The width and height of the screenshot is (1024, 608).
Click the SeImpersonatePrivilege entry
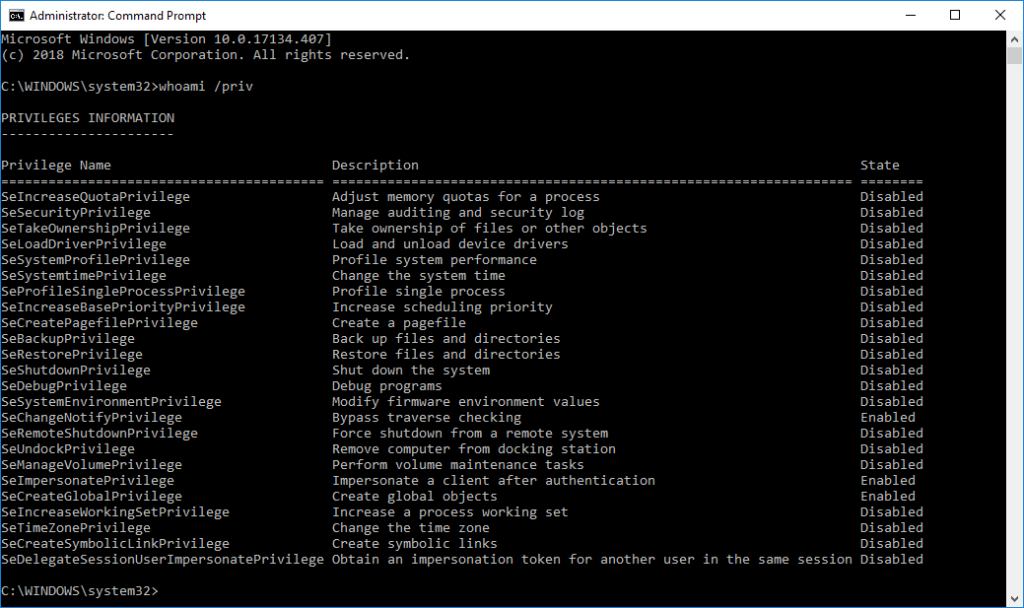[88, 481]
